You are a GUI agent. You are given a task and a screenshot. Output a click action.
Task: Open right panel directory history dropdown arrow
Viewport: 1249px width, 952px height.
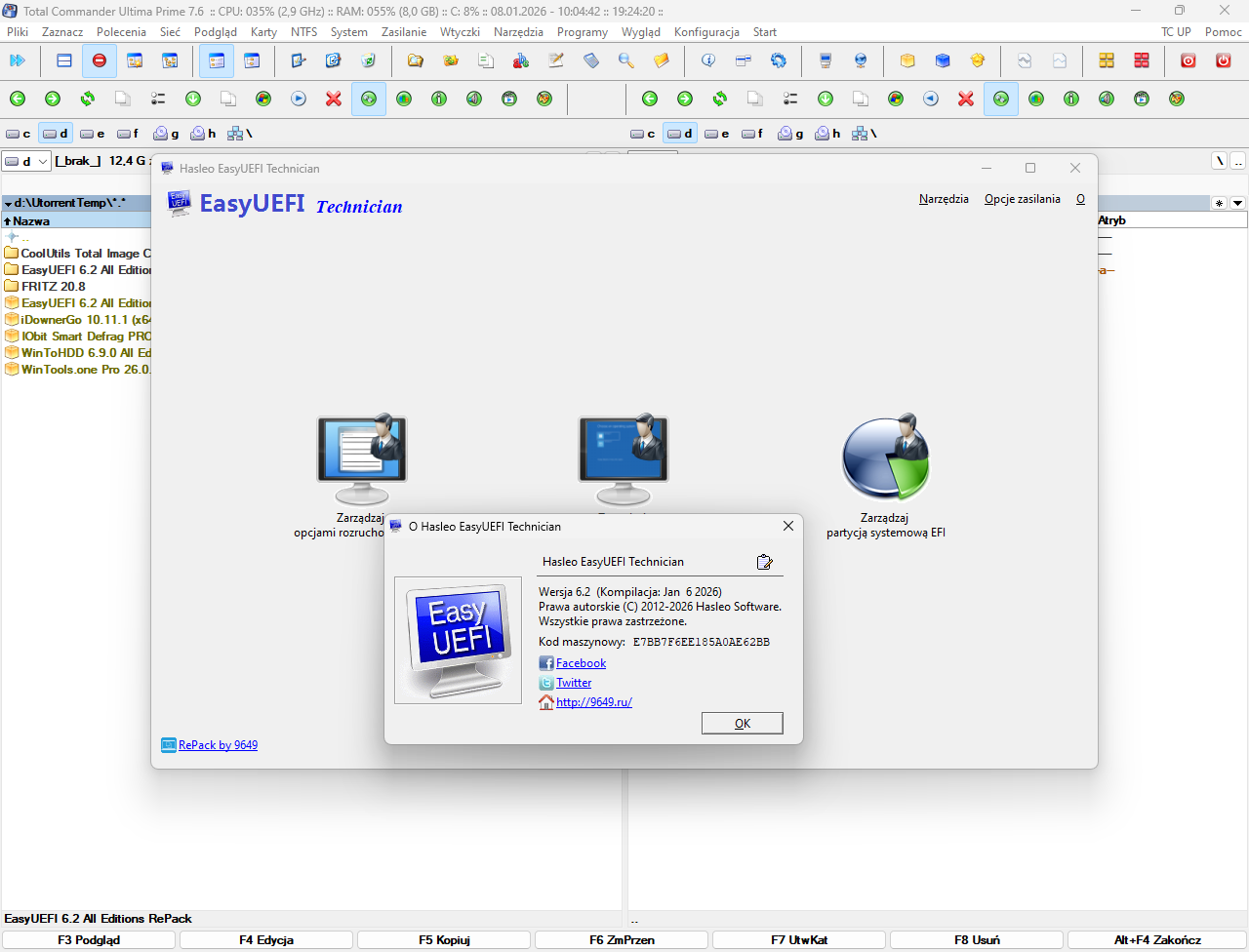1238,203
